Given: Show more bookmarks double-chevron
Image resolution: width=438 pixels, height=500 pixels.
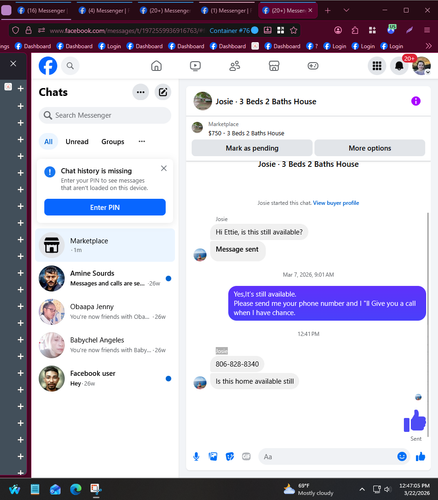Looking at the screenshot, I should [429, 46].
